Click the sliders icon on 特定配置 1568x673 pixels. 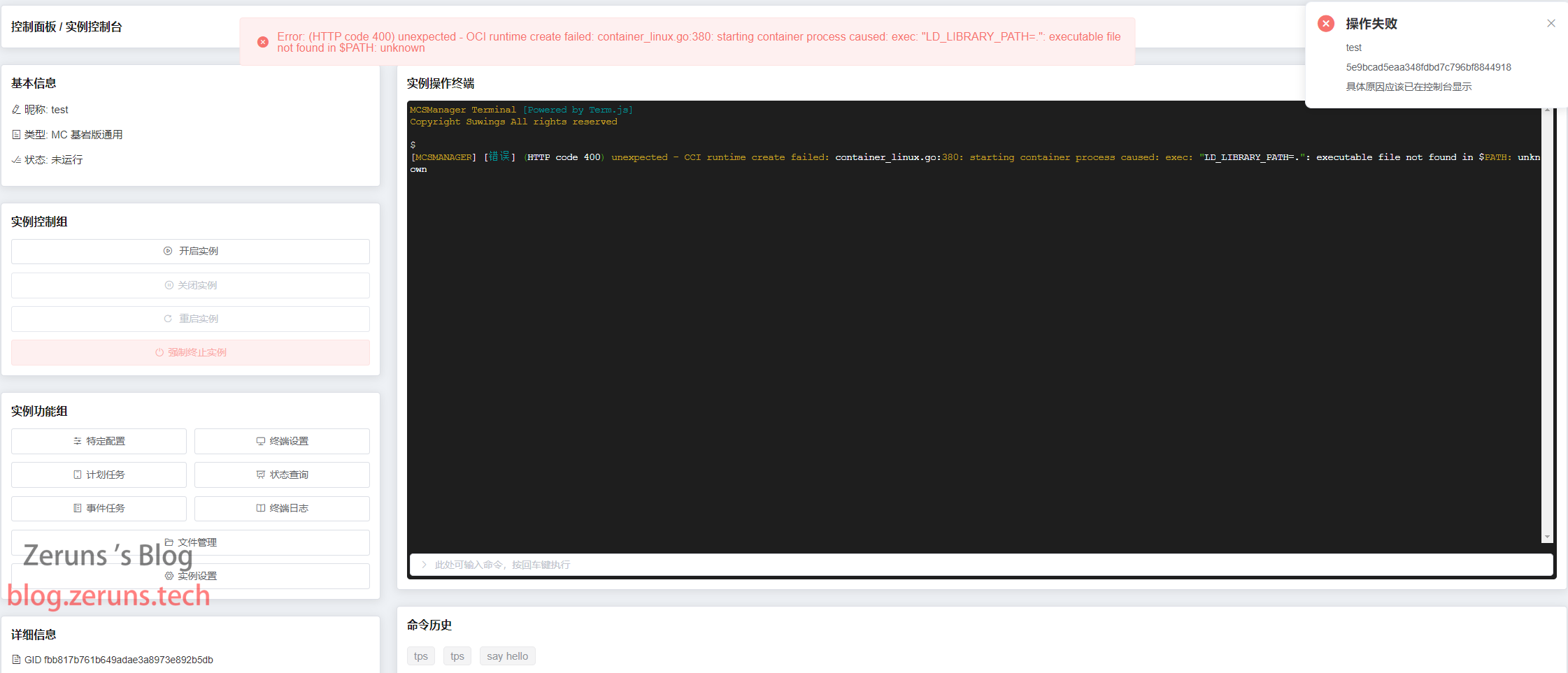77,441
